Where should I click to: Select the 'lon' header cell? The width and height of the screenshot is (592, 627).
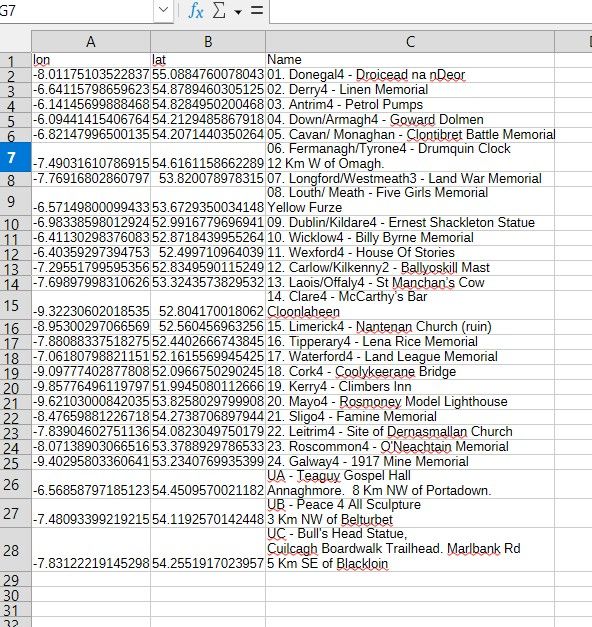click(91, 60)
